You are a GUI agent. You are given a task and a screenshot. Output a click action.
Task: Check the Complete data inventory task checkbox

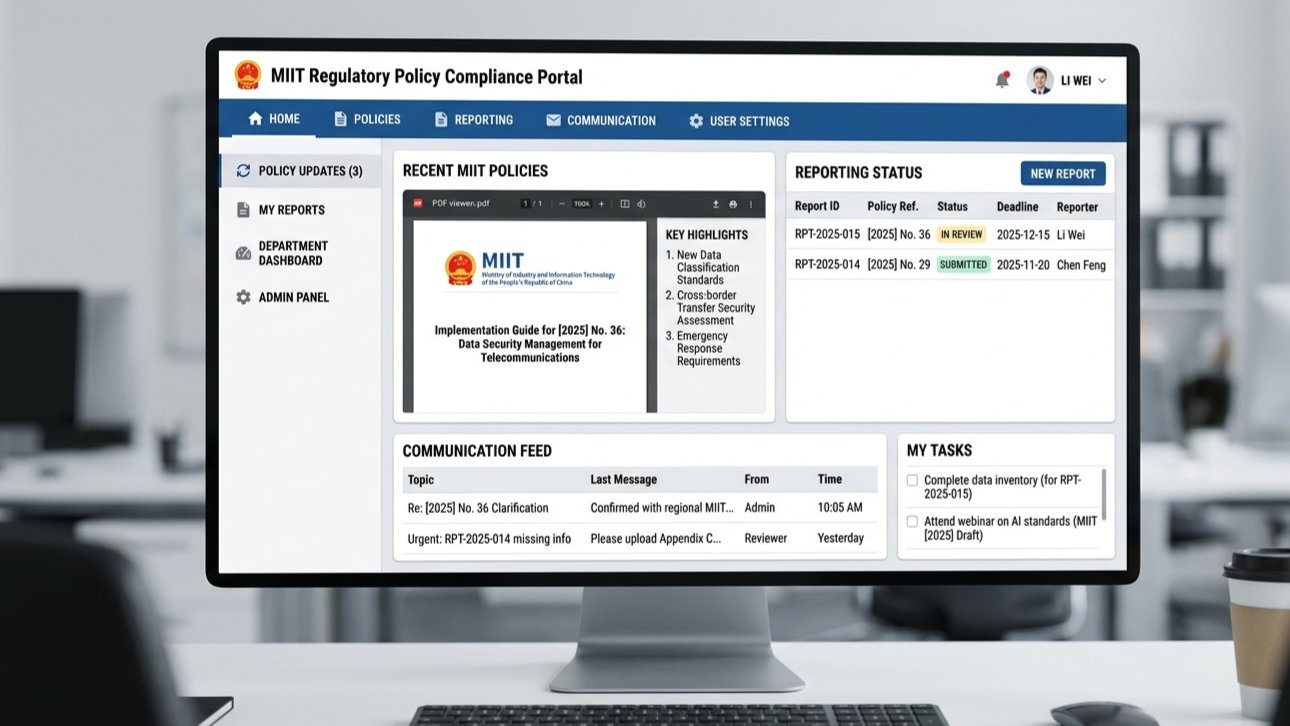point(912,481)
